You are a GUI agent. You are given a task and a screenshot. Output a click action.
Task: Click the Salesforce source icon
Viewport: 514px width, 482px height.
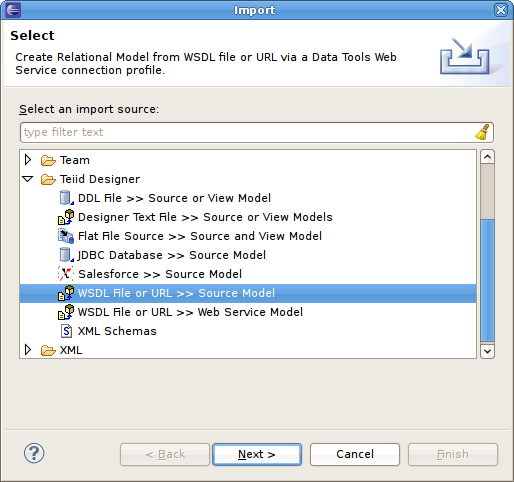(x=65, y=274)
